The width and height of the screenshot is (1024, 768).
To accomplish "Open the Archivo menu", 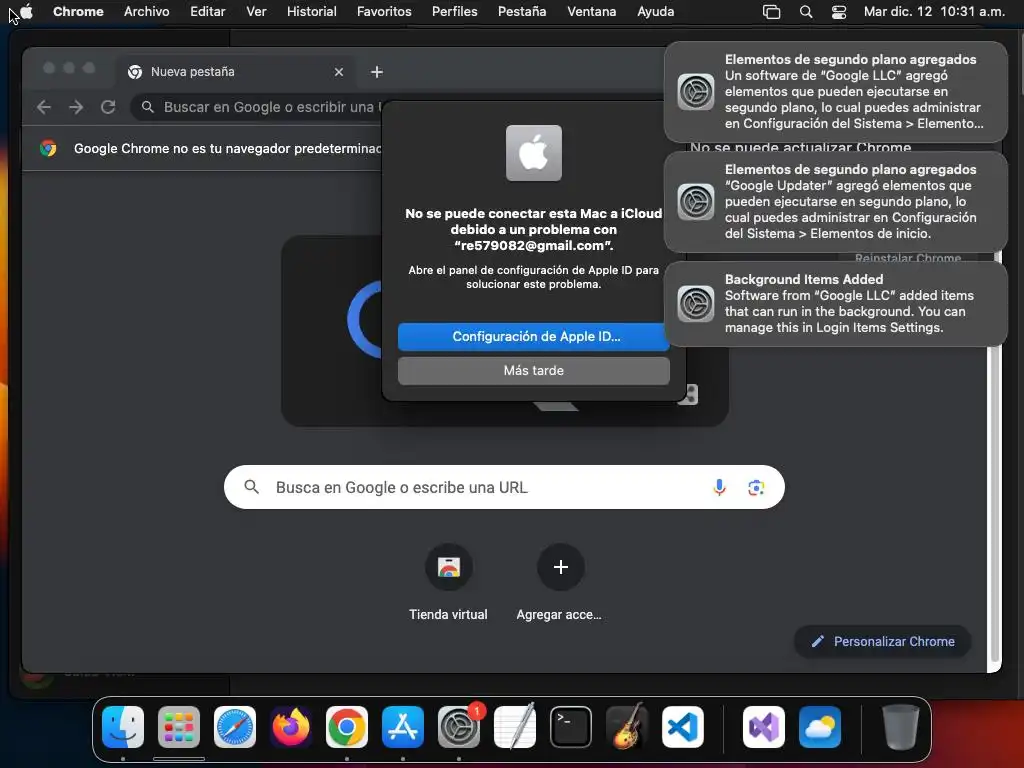I will coord(147,11).
